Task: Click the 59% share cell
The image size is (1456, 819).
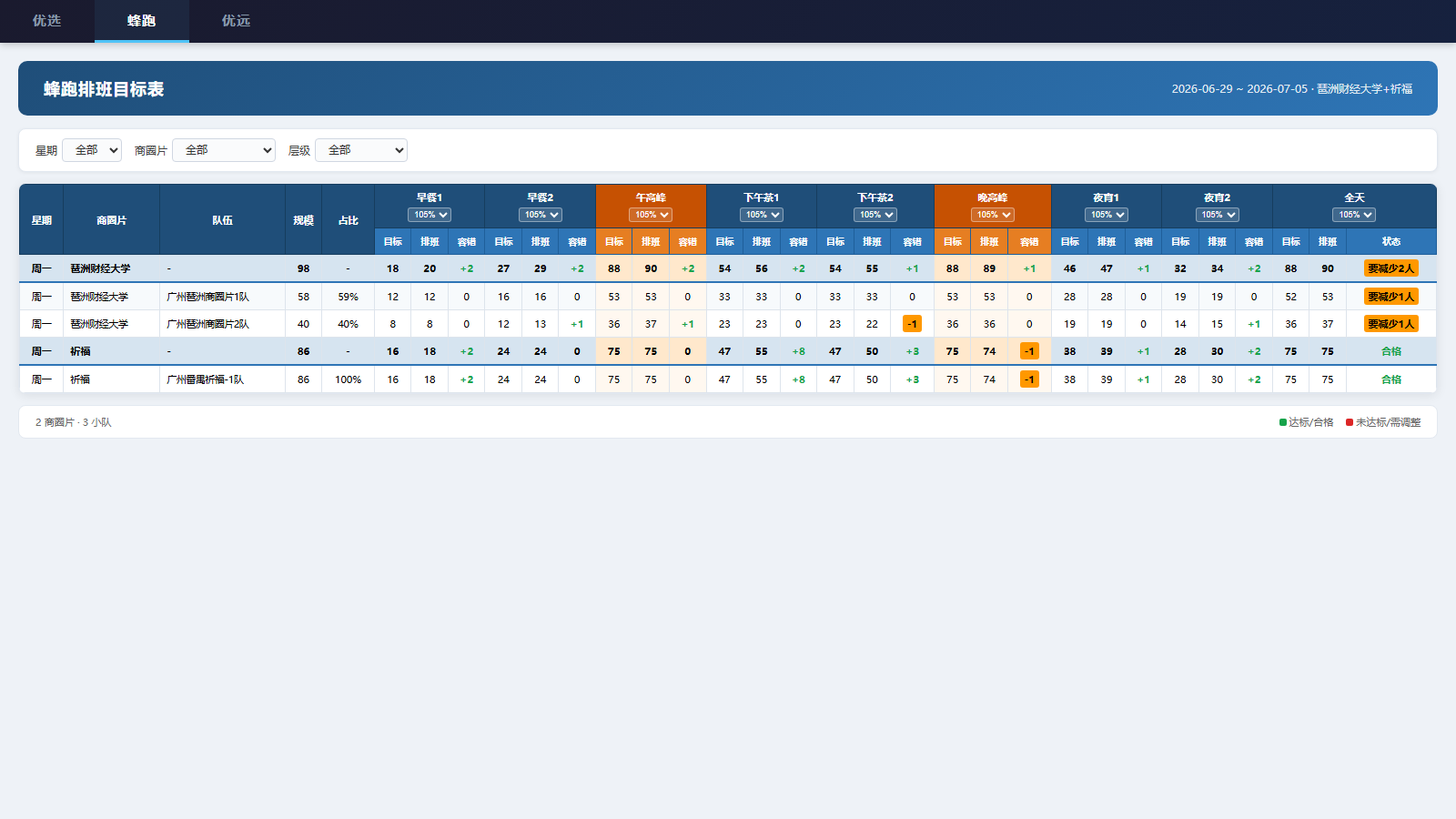Action: coord(349,297)
